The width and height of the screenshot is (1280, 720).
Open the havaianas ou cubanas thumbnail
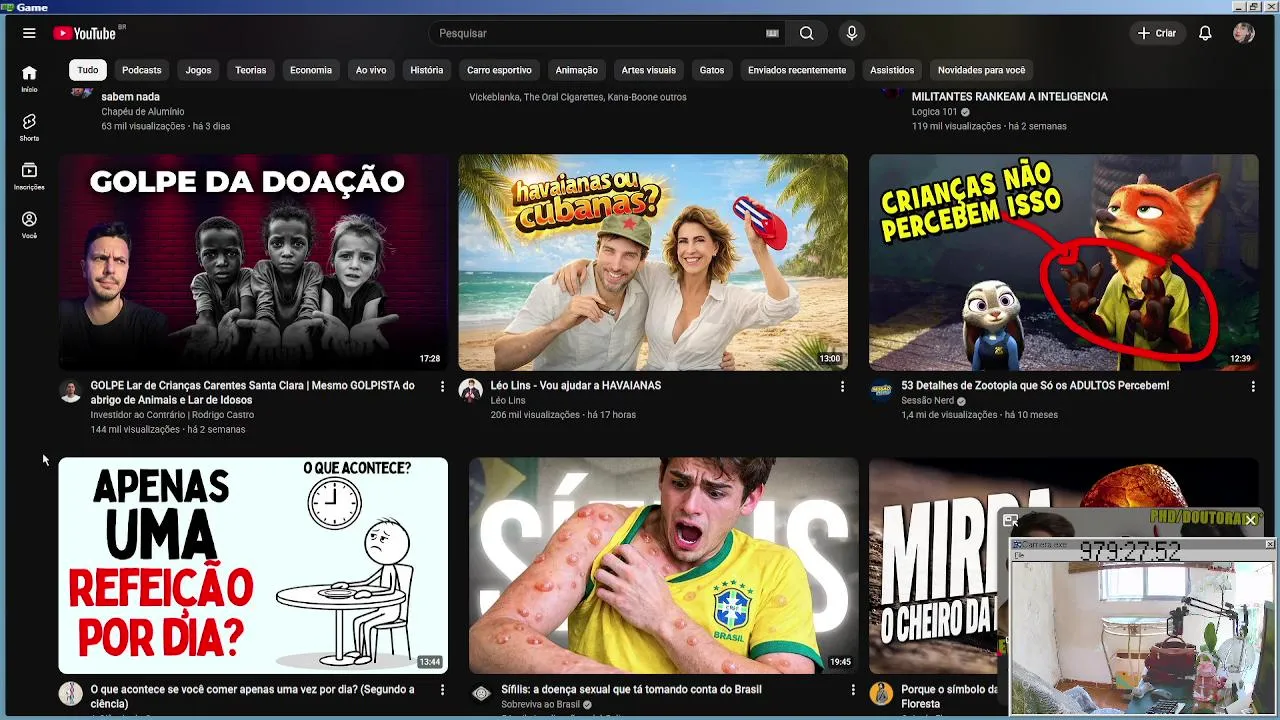click(x=653, y=262)
